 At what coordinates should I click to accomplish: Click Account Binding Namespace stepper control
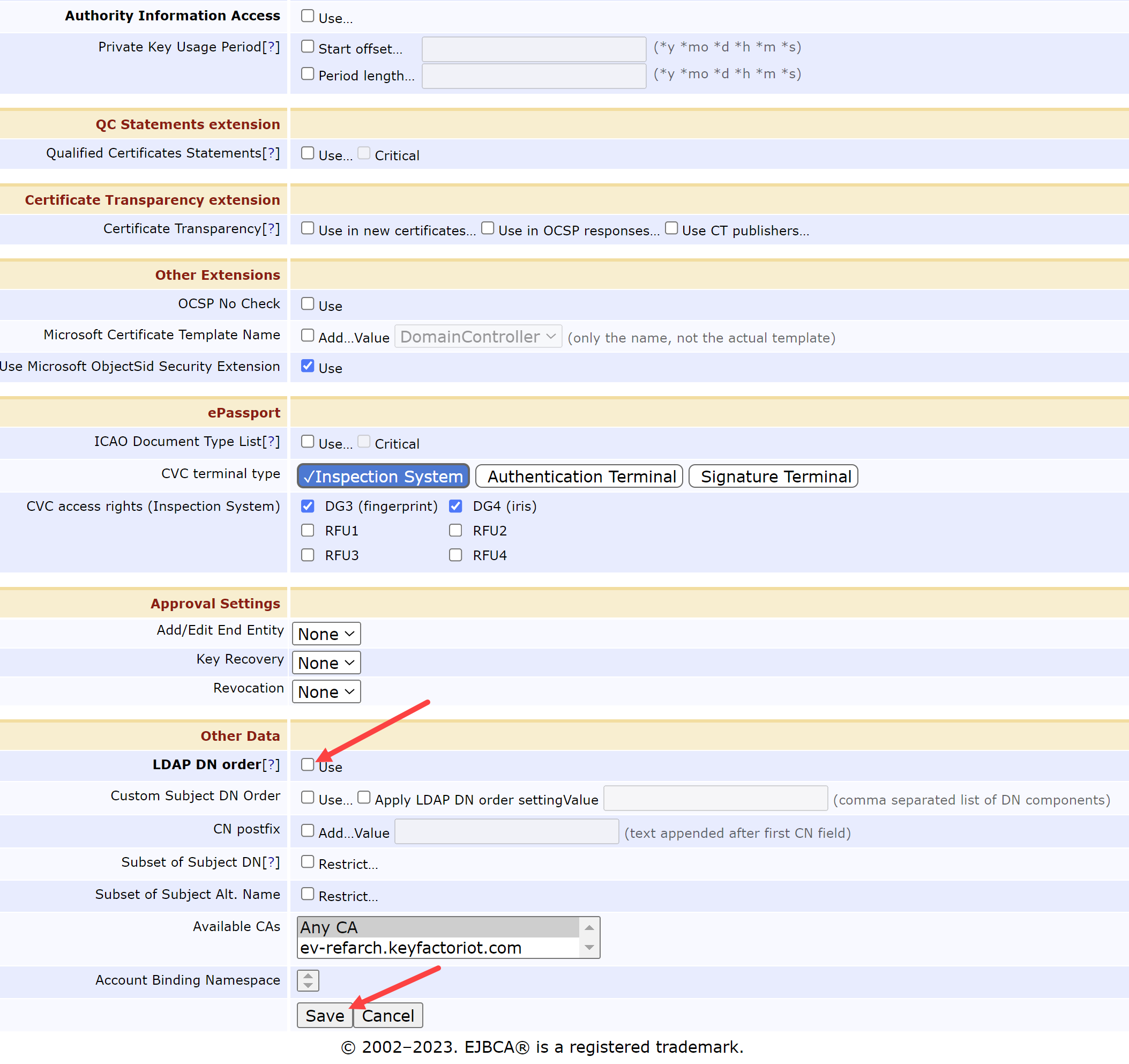tap(308, 980)
